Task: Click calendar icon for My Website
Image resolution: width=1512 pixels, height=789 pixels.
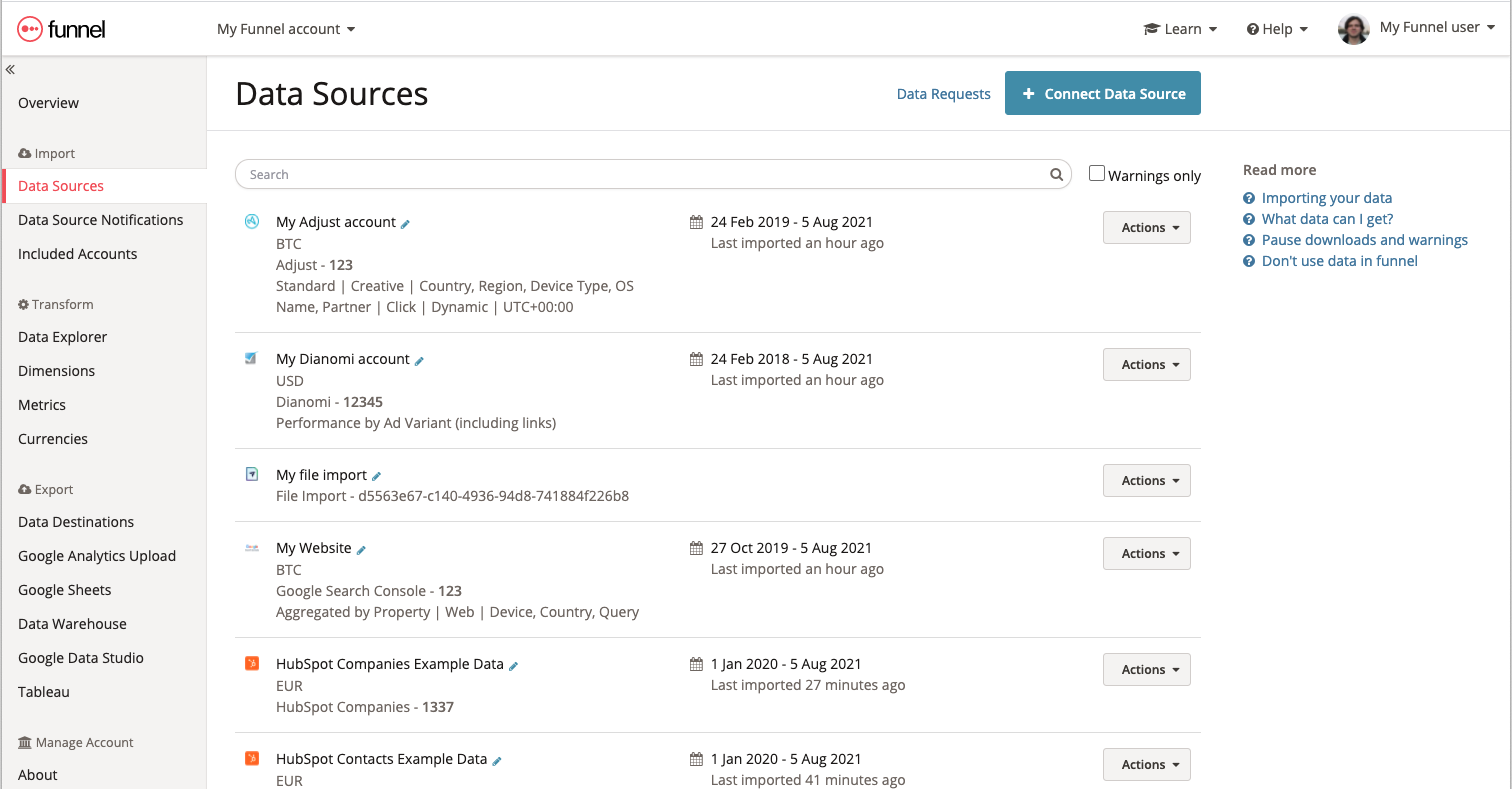Action: tap(697, 548)
